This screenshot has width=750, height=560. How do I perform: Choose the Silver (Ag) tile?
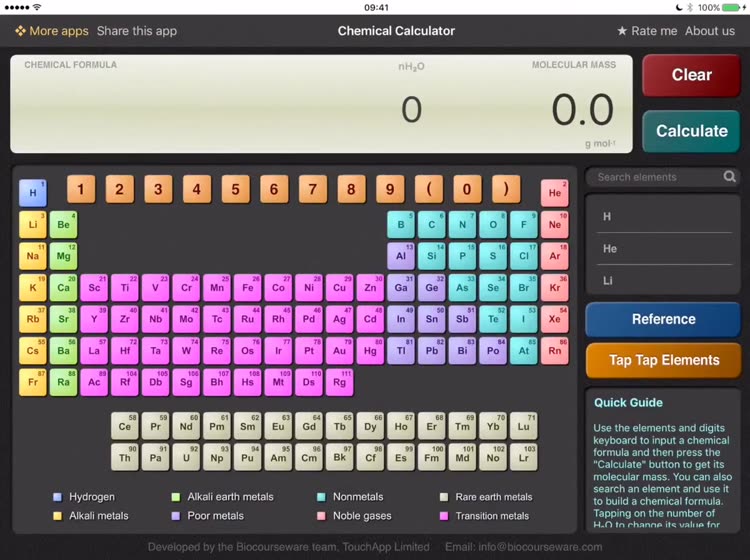pos(339,319)
